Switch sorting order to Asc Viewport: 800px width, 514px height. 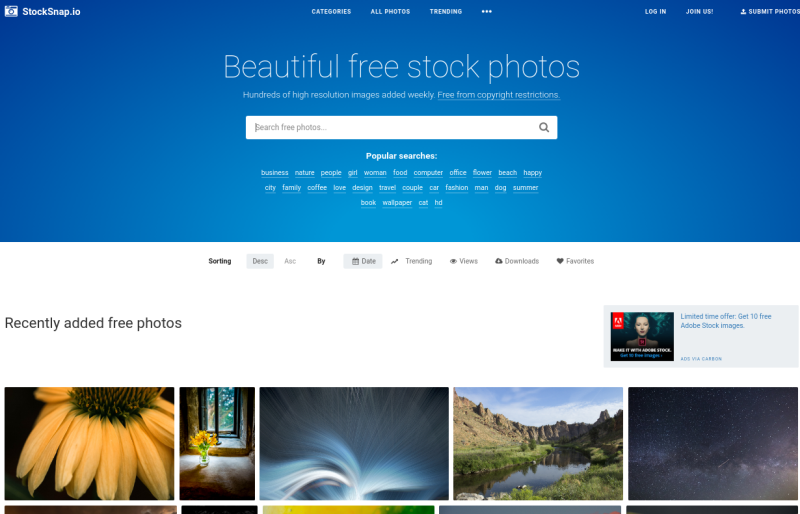click(x=290, y=261)
